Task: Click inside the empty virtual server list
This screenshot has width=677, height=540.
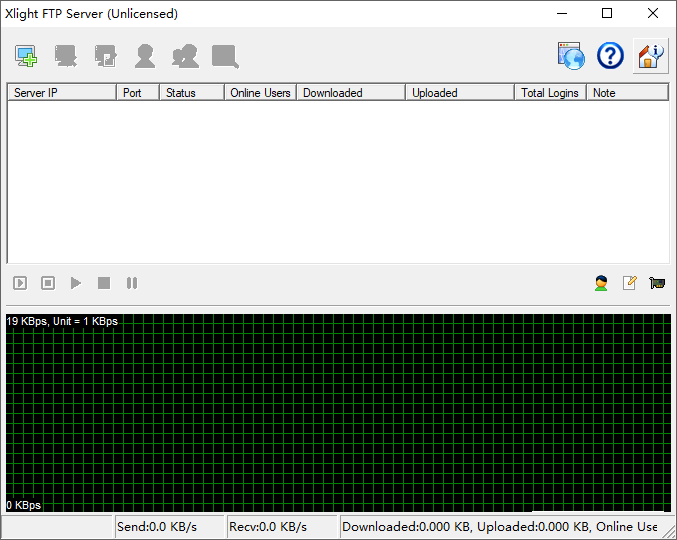Action: (338, 182)
